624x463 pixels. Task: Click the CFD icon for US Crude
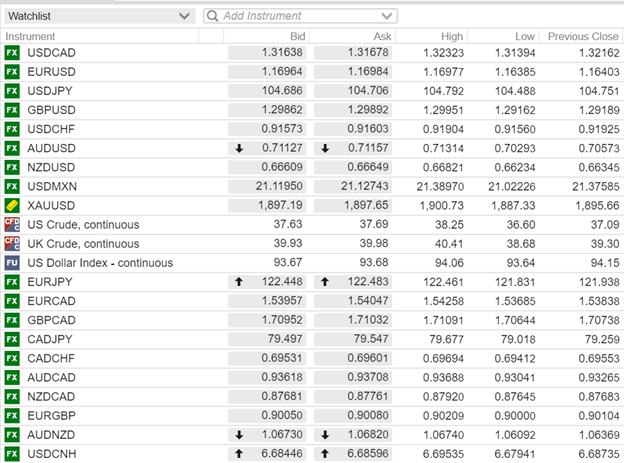click(12, 225)
